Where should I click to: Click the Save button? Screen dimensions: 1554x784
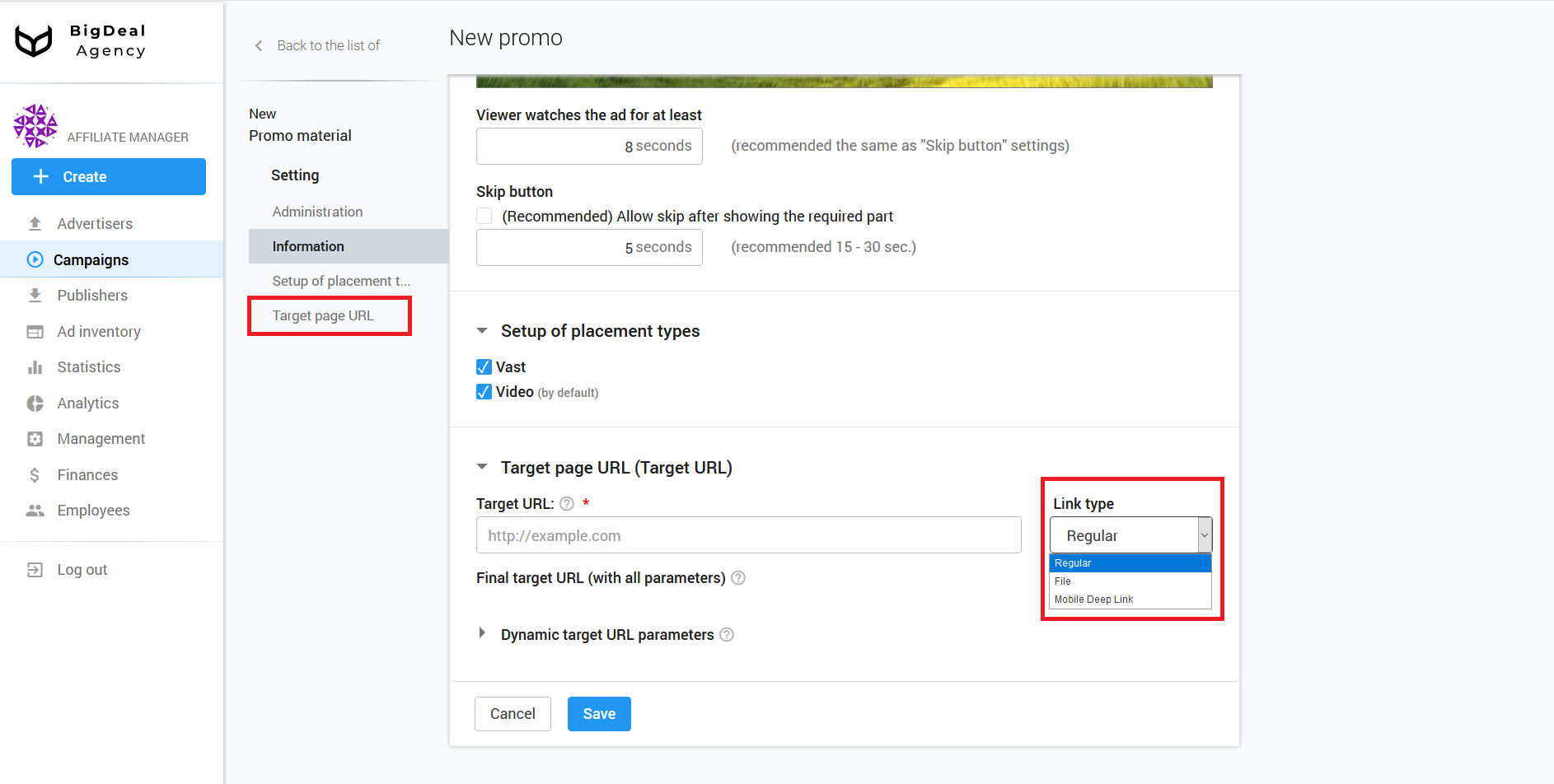[599, 714]
